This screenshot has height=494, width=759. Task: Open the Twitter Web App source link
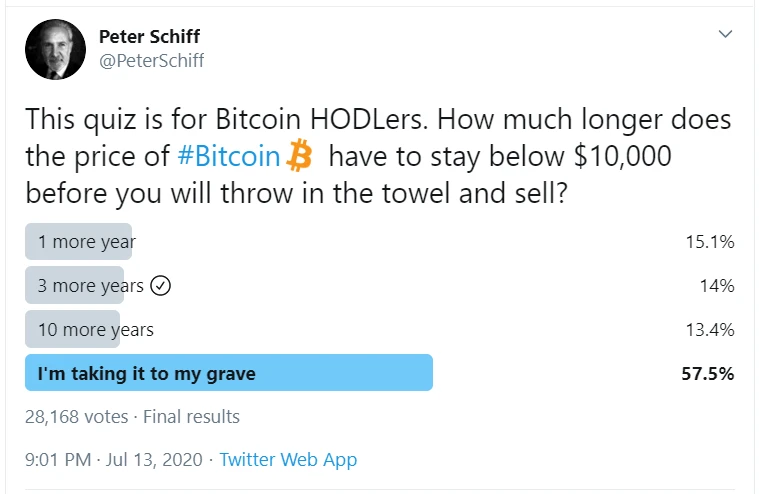[288, 460]
